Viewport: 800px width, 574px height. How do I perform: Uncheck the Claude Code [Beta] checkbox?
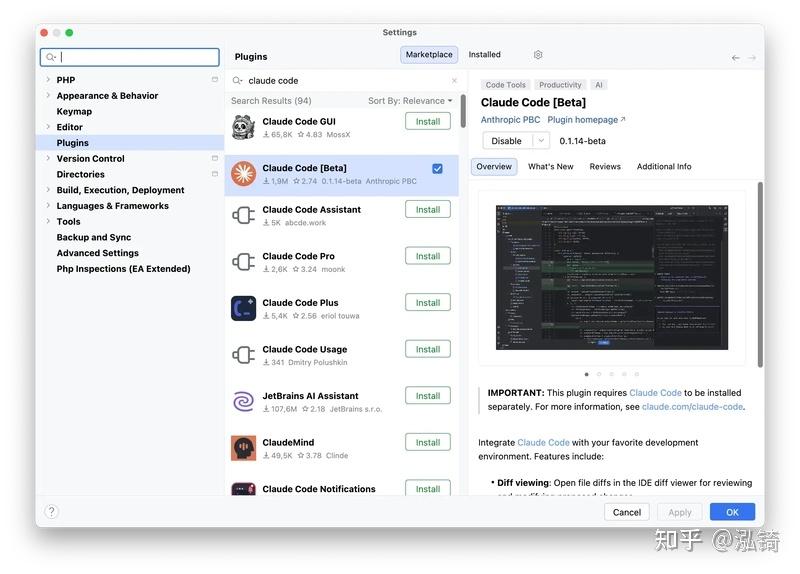coord(437,169)
